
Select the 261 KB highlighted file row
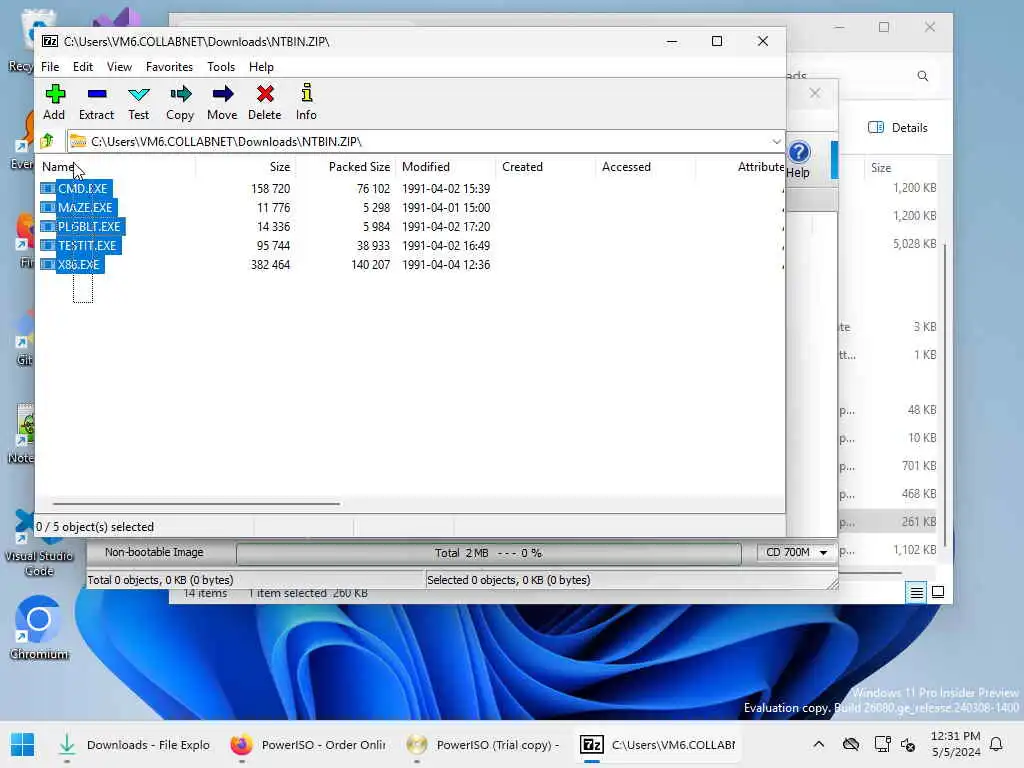(888, 522)
